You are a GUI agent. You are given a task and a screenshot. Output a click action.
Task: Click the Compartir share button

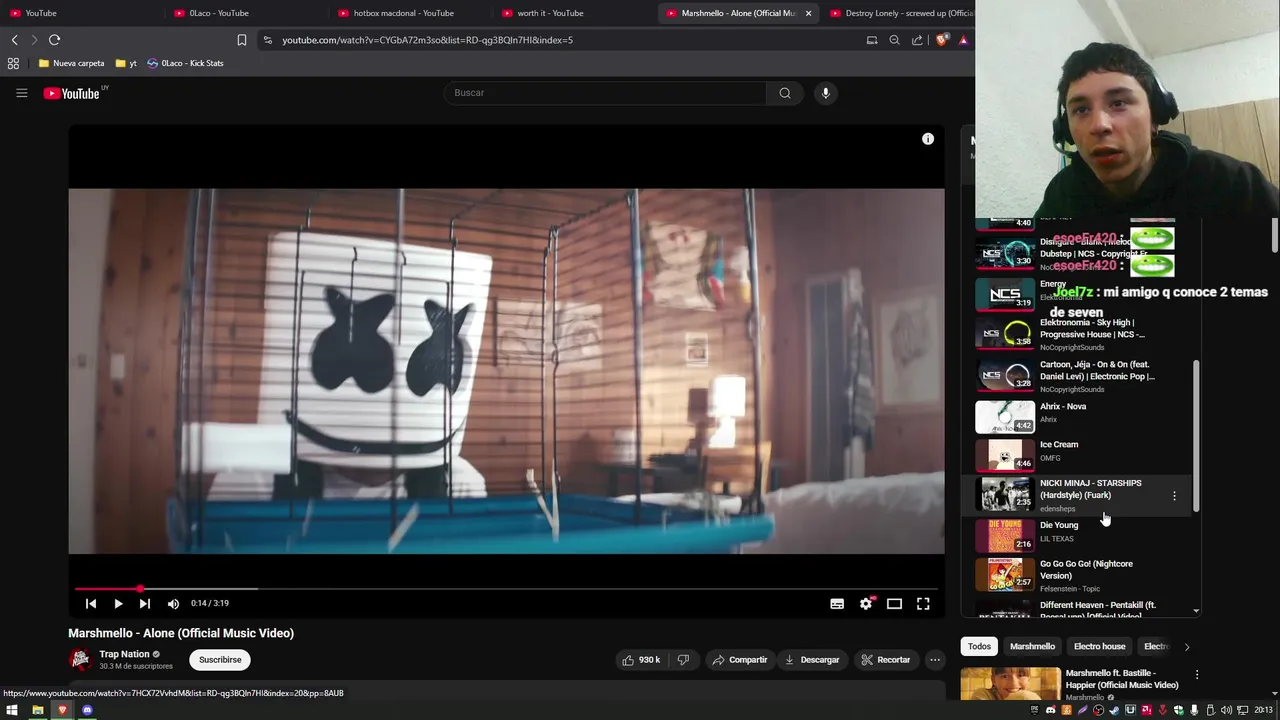740,660
